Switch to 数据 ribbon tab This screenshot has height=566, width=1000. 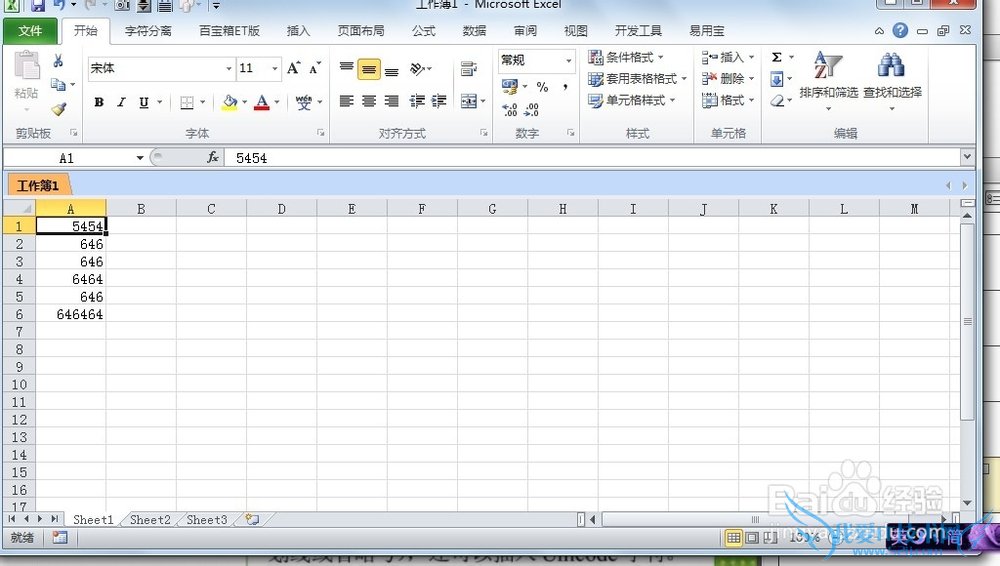(474, 31)
